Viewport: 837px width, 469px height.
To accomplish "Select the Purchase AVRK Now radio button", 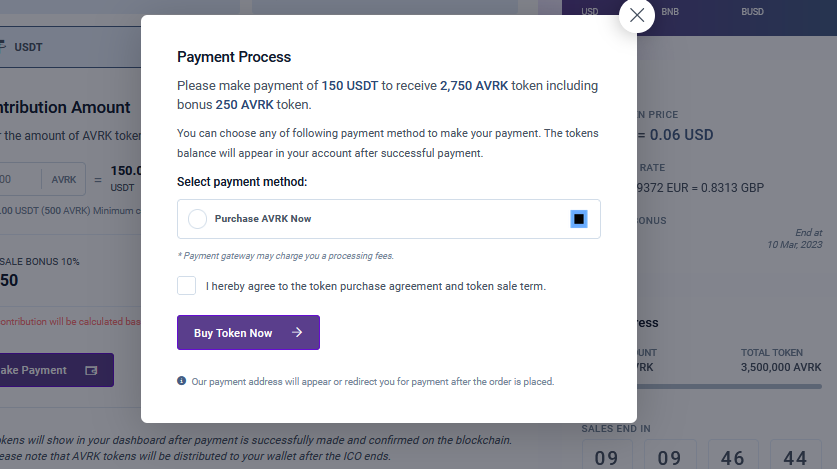I will (x=198, y=219).
